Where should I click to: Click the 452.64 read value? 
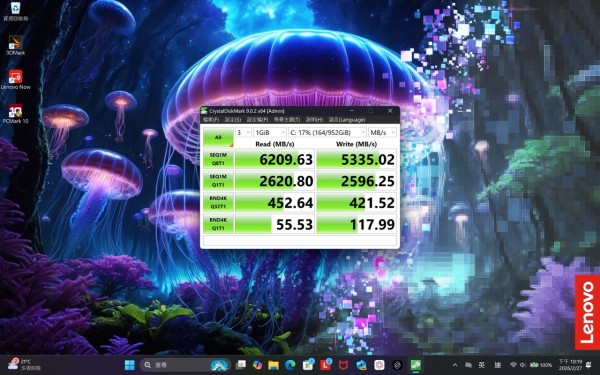[x=275, y=202]
